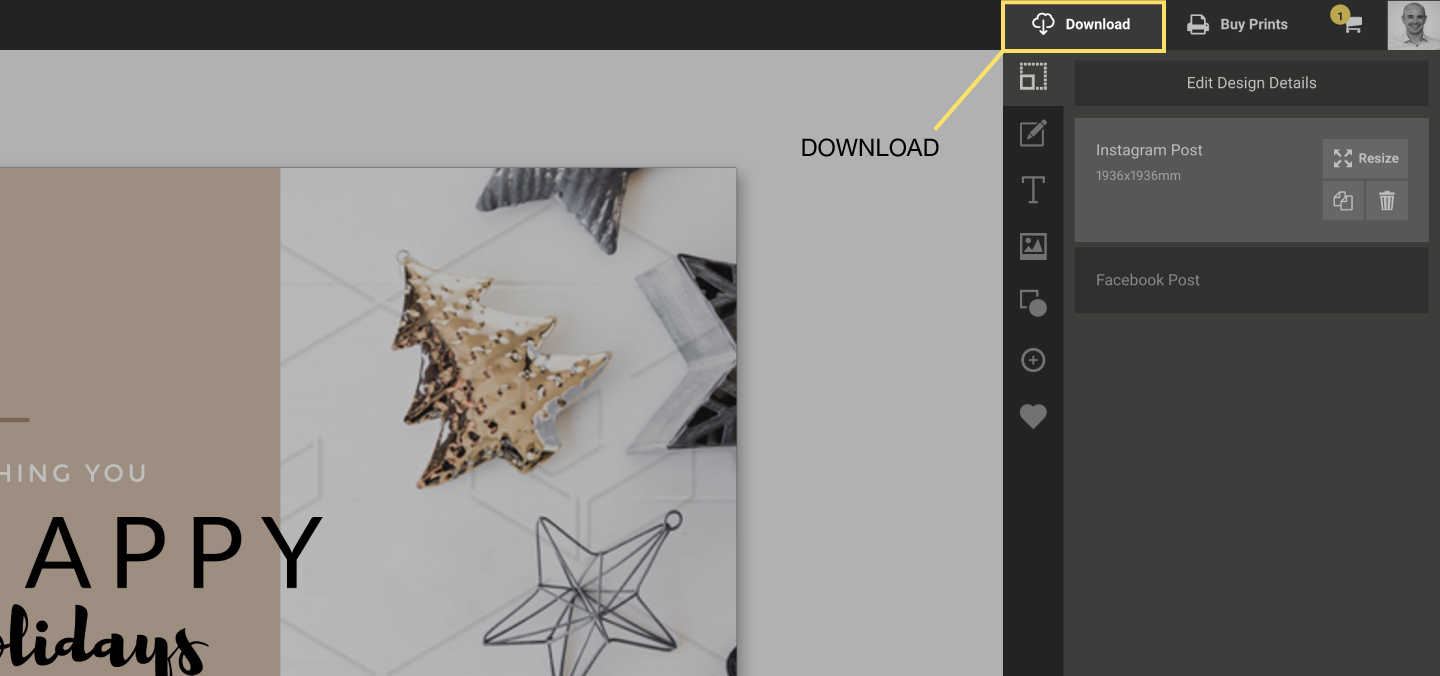Select the Instagram Post panel title
The height and width of the screenshot is (676, 1440).
pos(1149,150)
